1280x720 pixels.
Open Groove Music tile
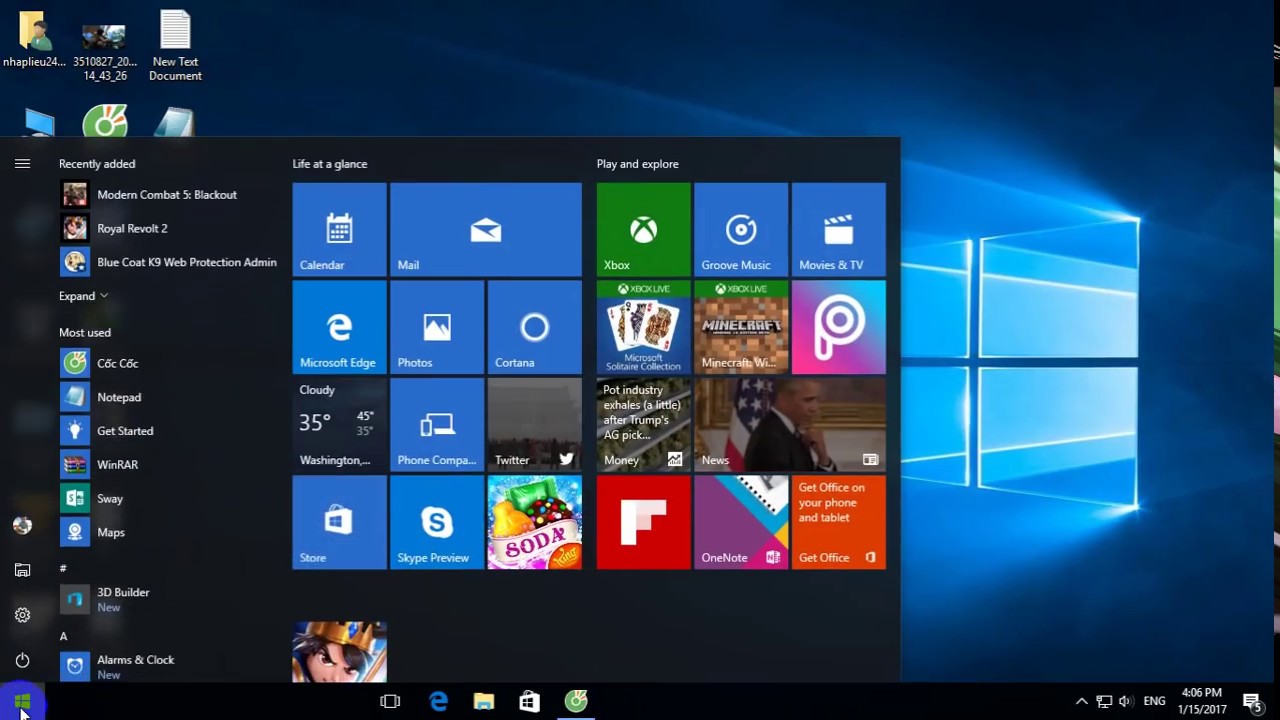click(741, 229)
